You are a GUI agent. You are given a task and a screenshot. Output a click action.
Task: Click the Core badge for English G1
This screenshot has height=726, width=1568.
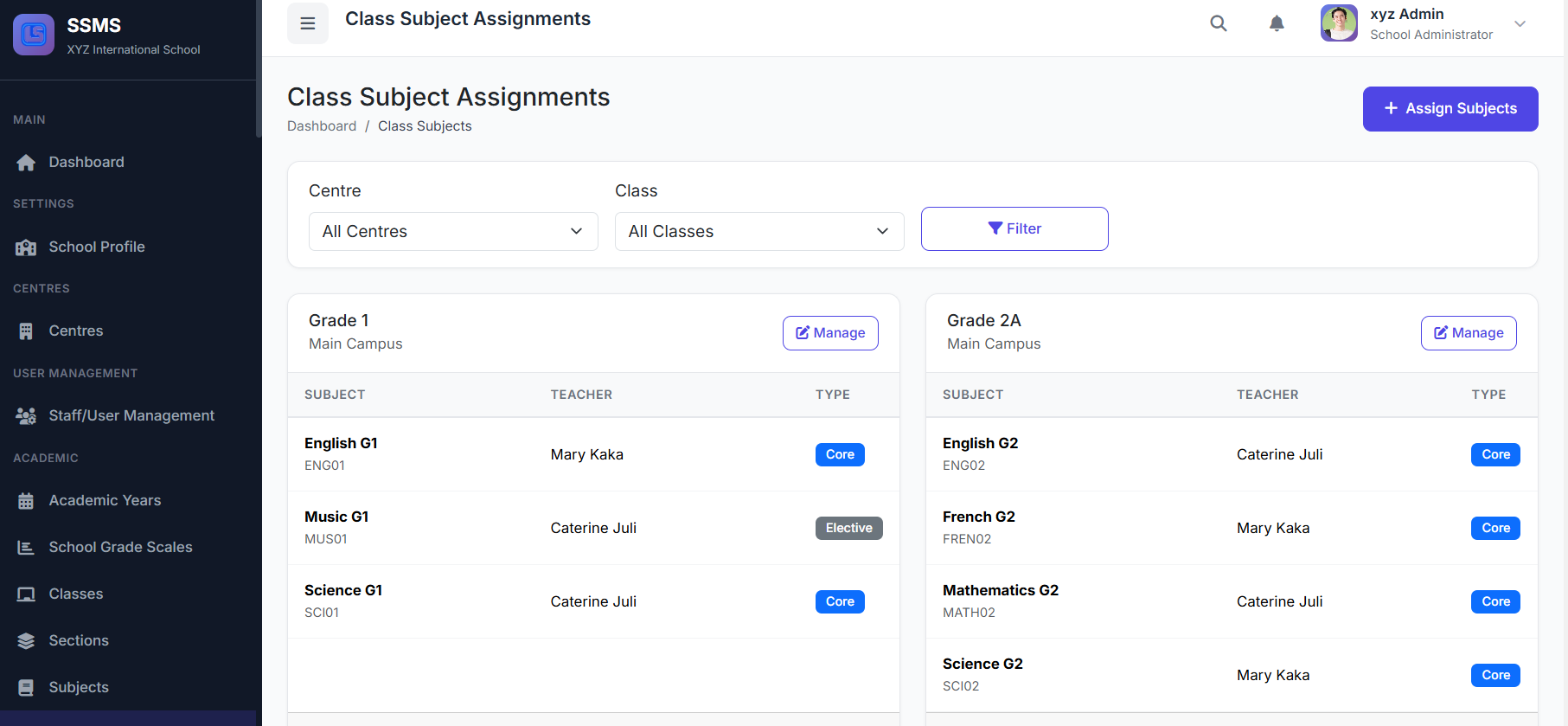[840, 454]
